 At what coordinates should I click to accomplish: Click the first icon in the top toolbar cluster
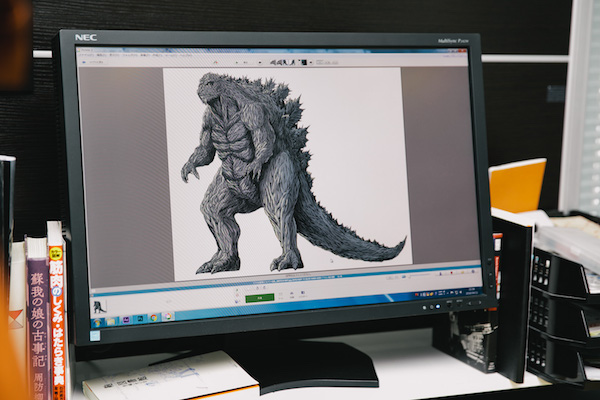pos(271,62)
